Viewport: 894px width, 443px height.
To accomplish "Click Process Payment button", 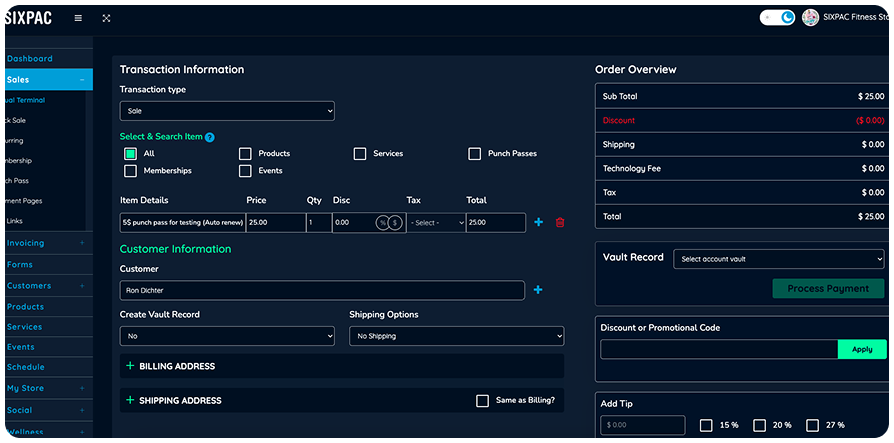I will pos(828,288).
